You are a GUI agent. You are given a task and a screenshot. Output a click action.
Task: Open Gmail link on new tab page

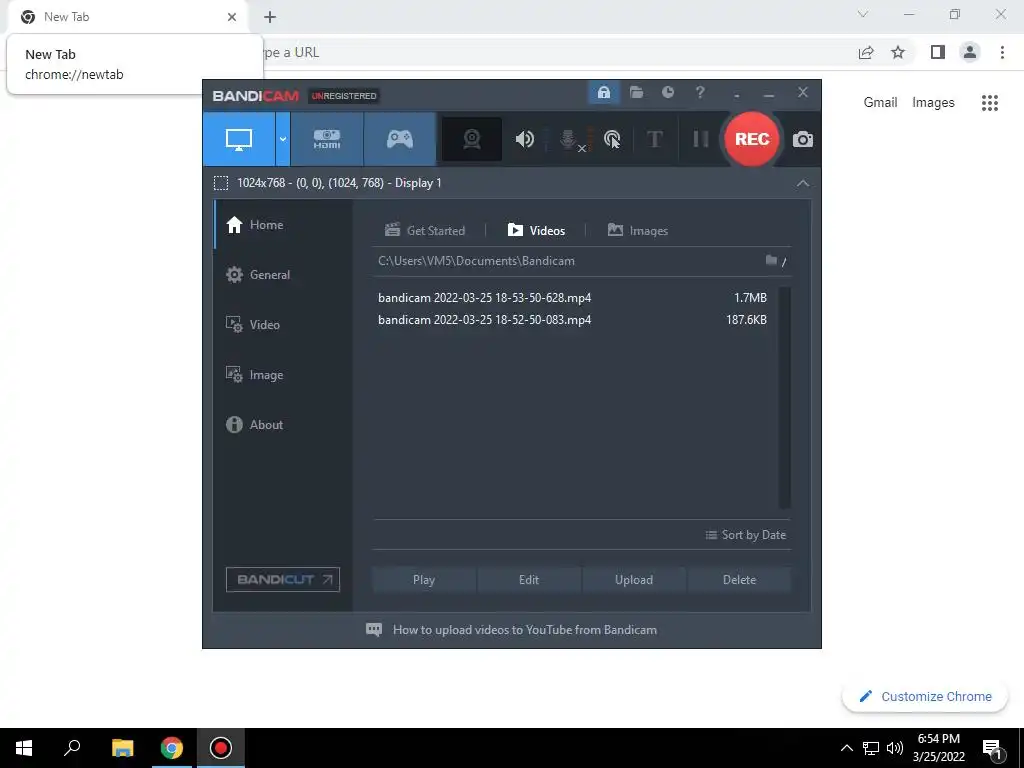(880, 103)
